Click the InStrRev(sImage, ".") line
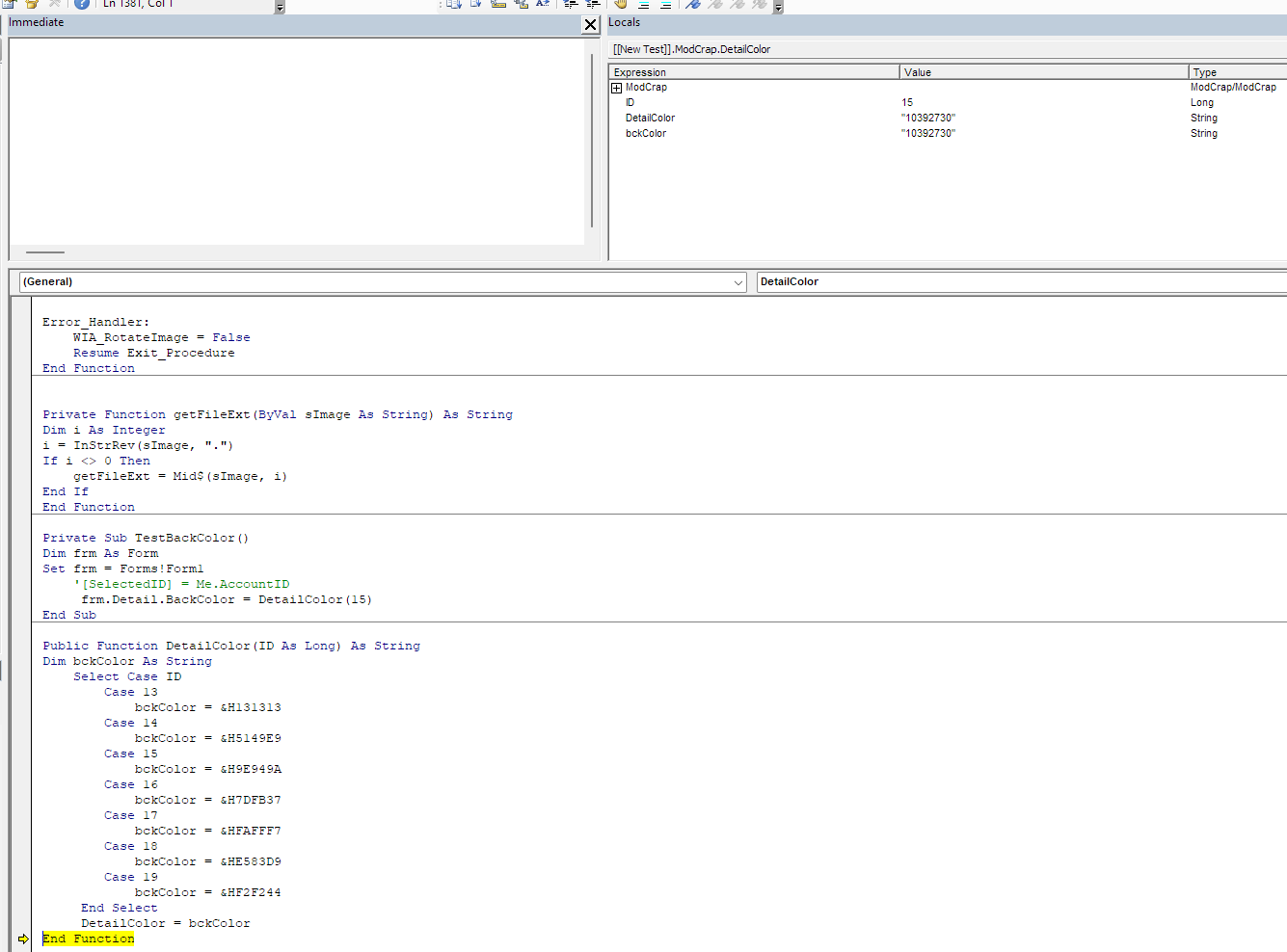The image size is (1287, 952). coord(138,446)
